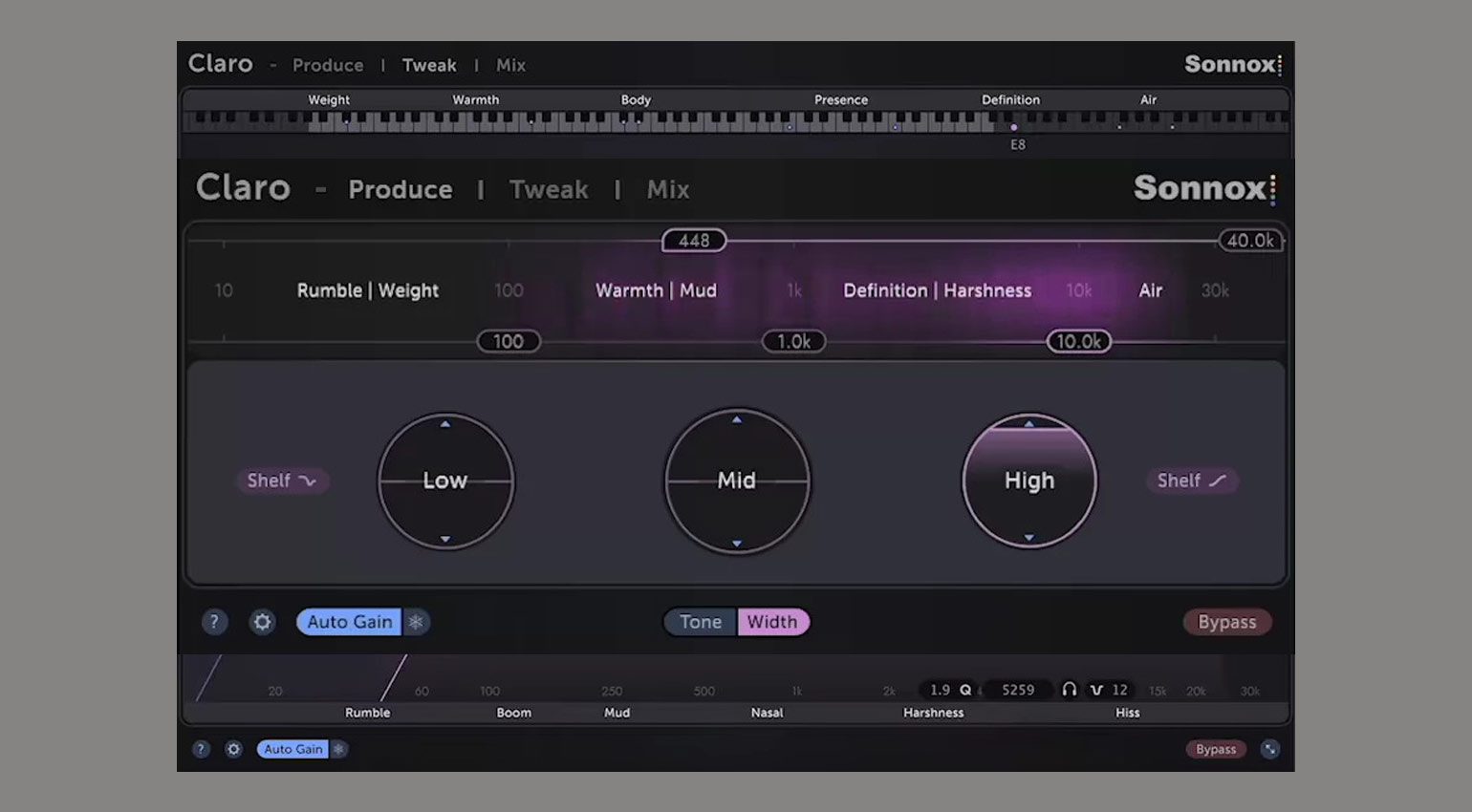Click the 5259 frequency value field
This screenshot has width=1472, height=812.
[x=1017, y=690]
